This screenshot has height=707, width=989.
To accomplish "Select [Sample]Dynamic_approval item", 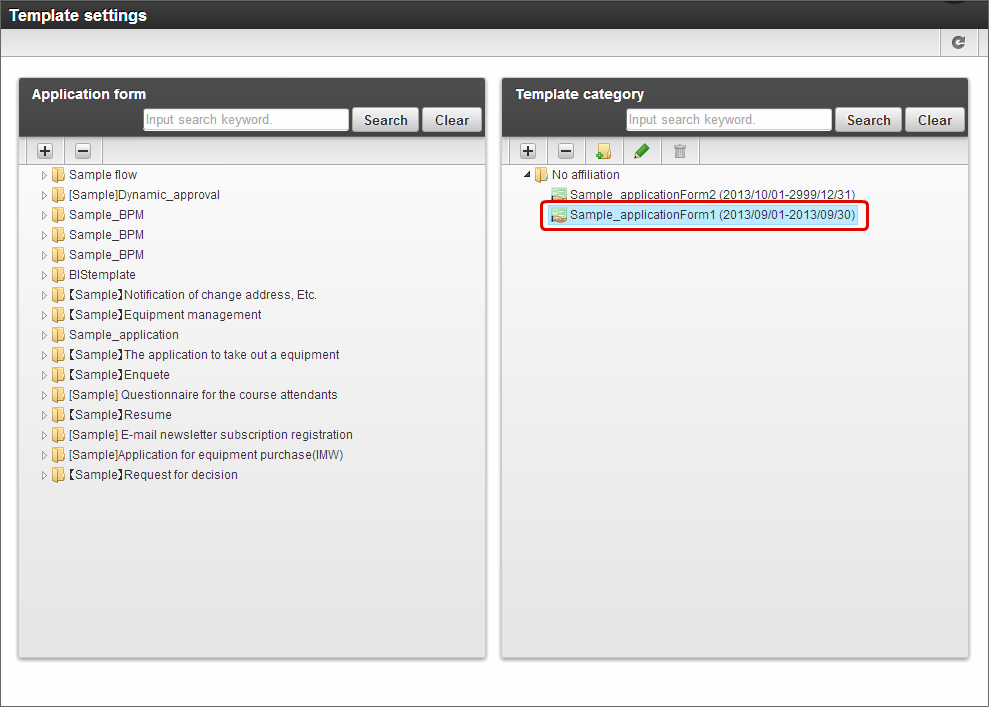I will [x=144, y=195].
